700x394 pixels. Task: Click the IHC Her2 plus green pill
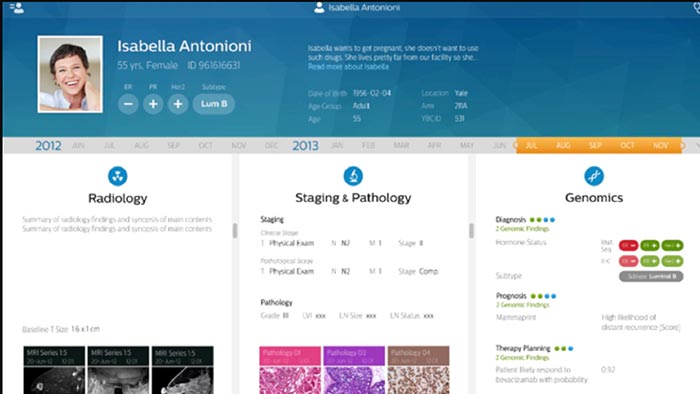click(672, 261)
